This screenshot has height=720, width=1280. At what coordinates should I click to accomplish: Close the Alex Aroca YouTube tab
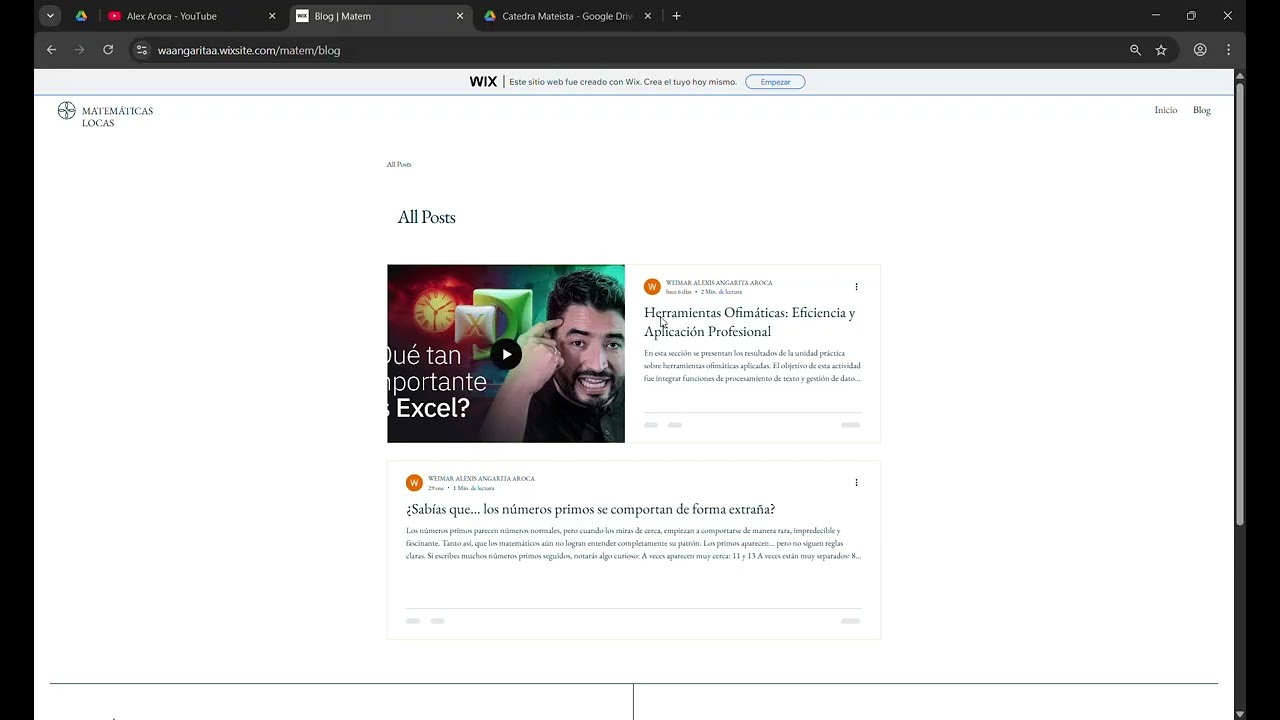pyautogui.click(x=272, y=16)
